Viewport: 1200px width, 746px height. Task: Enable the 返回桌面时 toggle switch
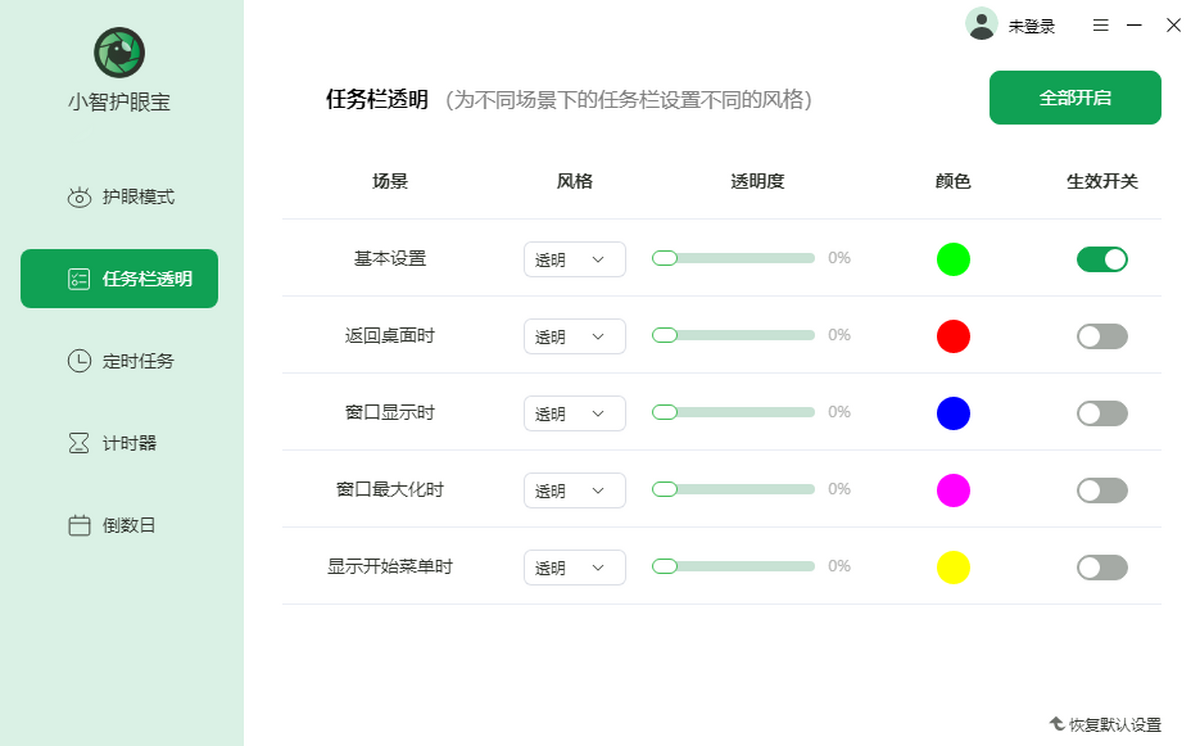point(1101,336)
